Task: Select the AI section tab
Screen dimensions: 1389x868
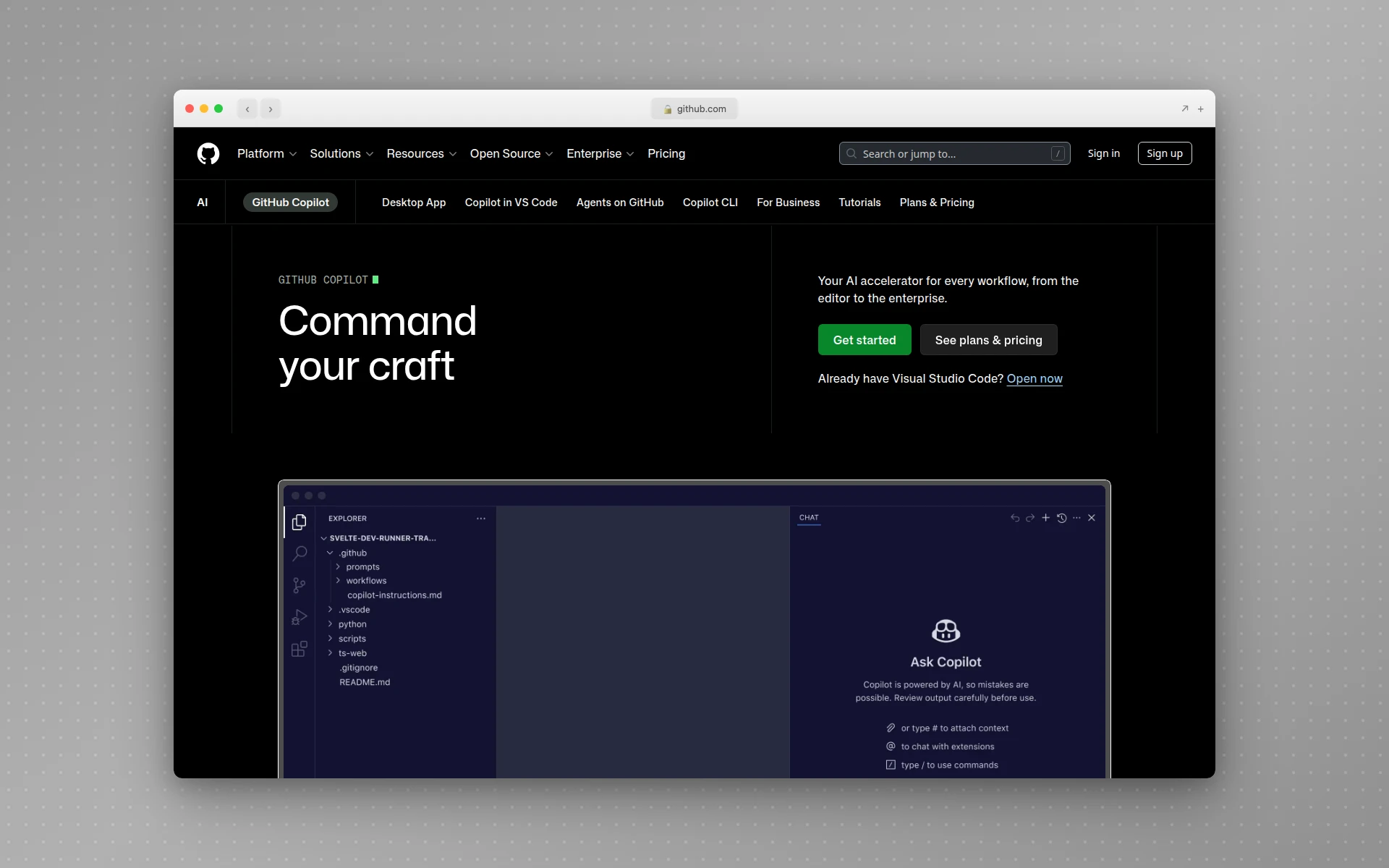Action: pos(203,203)
